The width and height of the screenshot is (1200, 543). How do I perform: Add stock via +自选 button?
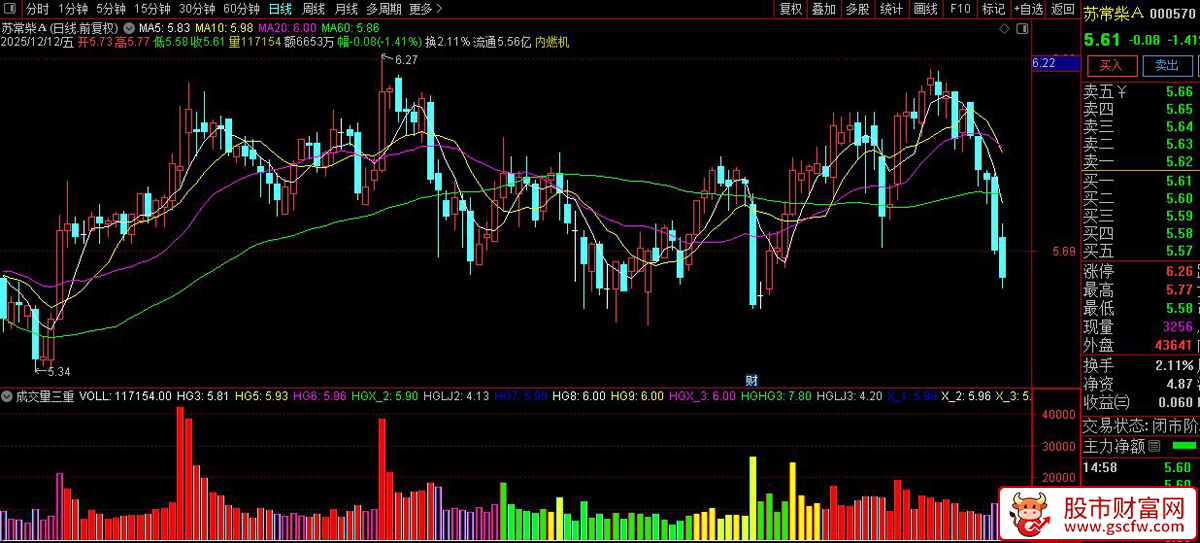[x=1028, y=9]
